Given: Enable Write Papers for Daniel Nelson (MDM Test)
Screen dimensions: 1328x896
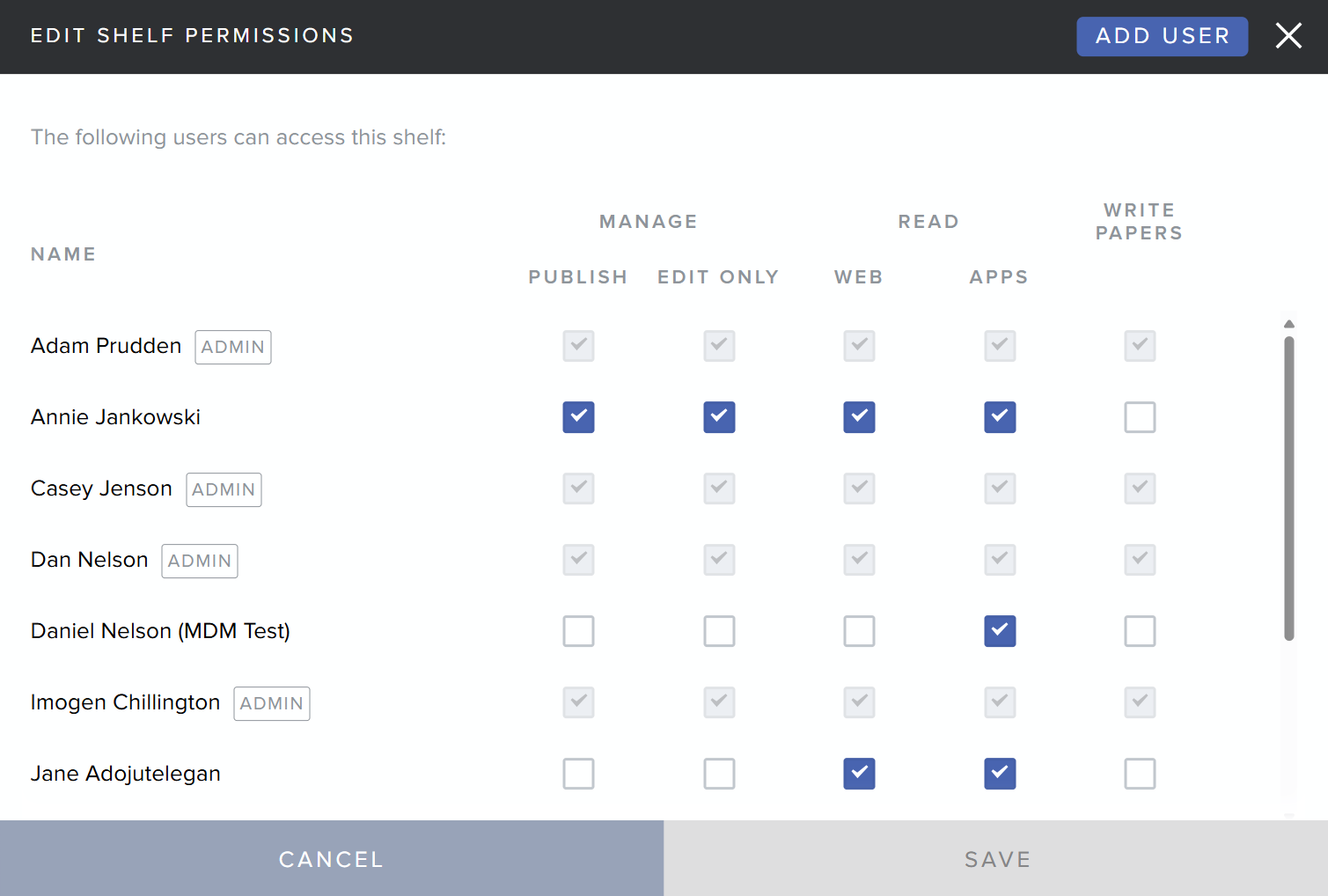Looking at the screenshot, I should [1140, 631].
